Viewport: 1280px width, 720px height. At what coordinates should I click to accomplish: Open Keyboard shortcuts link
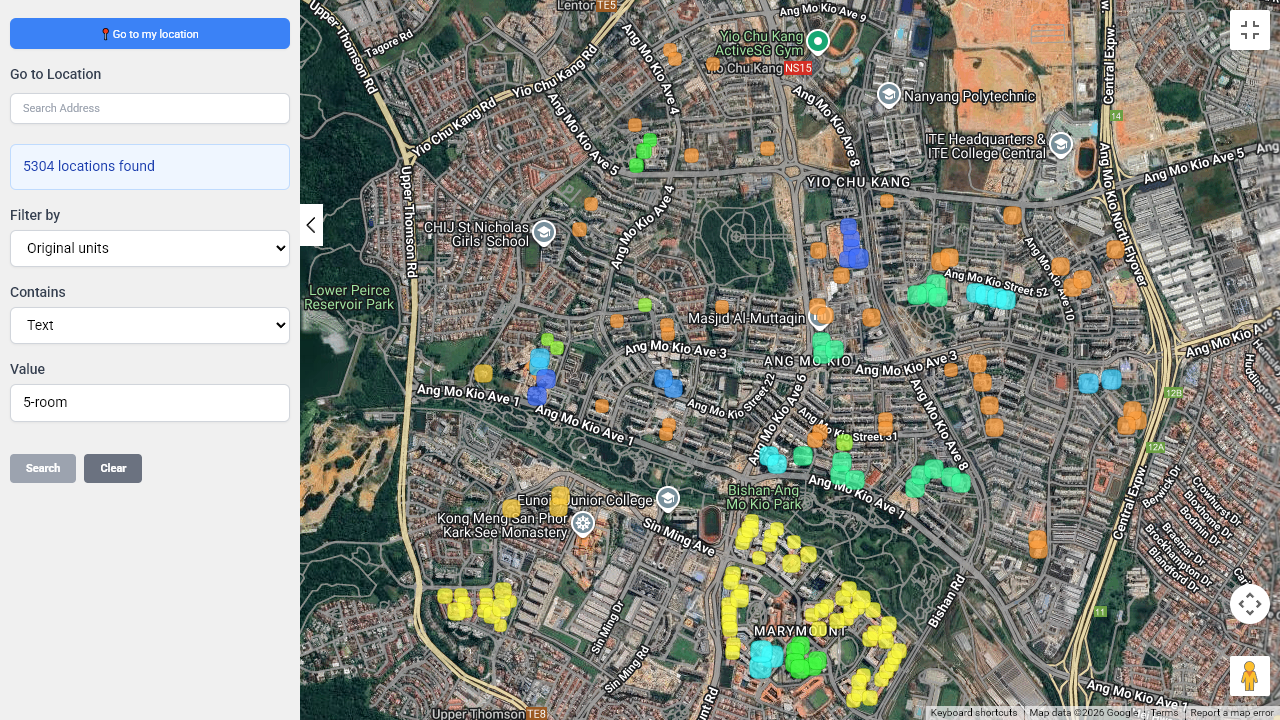973,713
